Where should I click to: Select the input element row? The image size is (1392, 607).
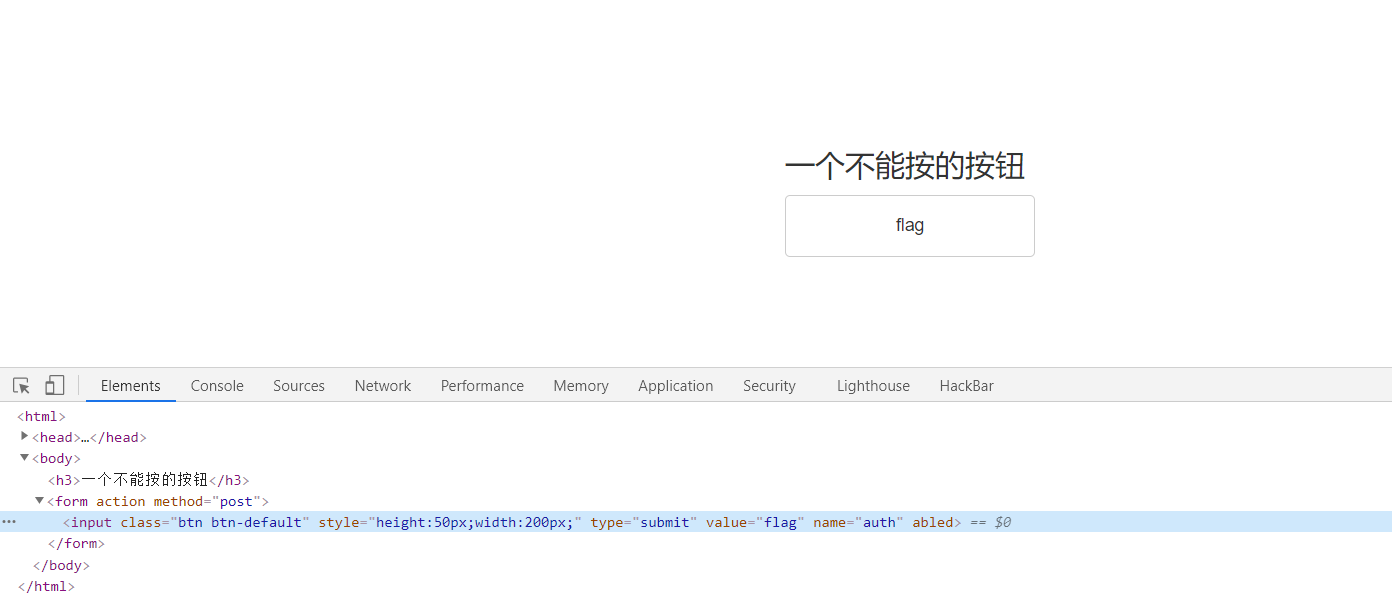coord(696,522)
